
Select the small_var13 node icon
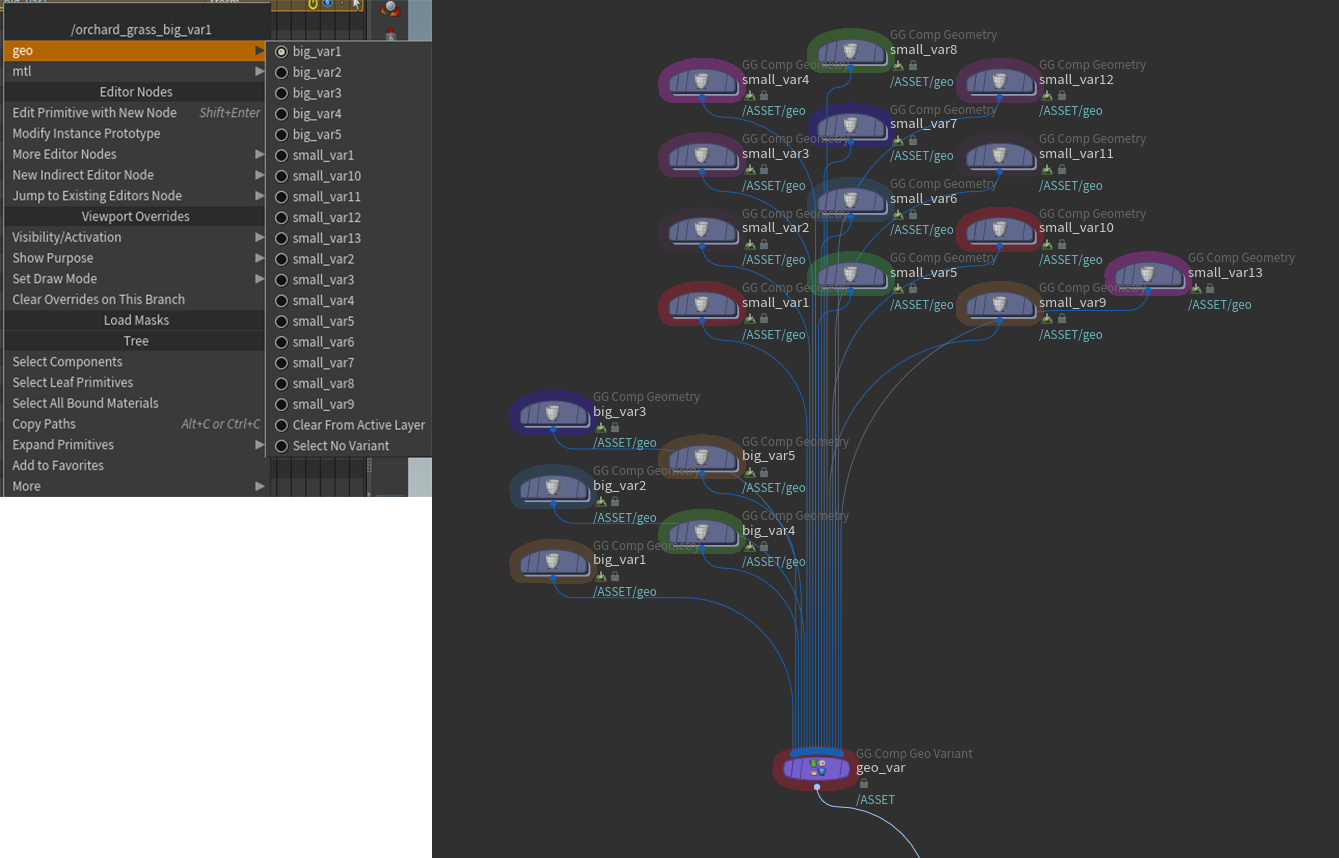tap(1147, 274)
